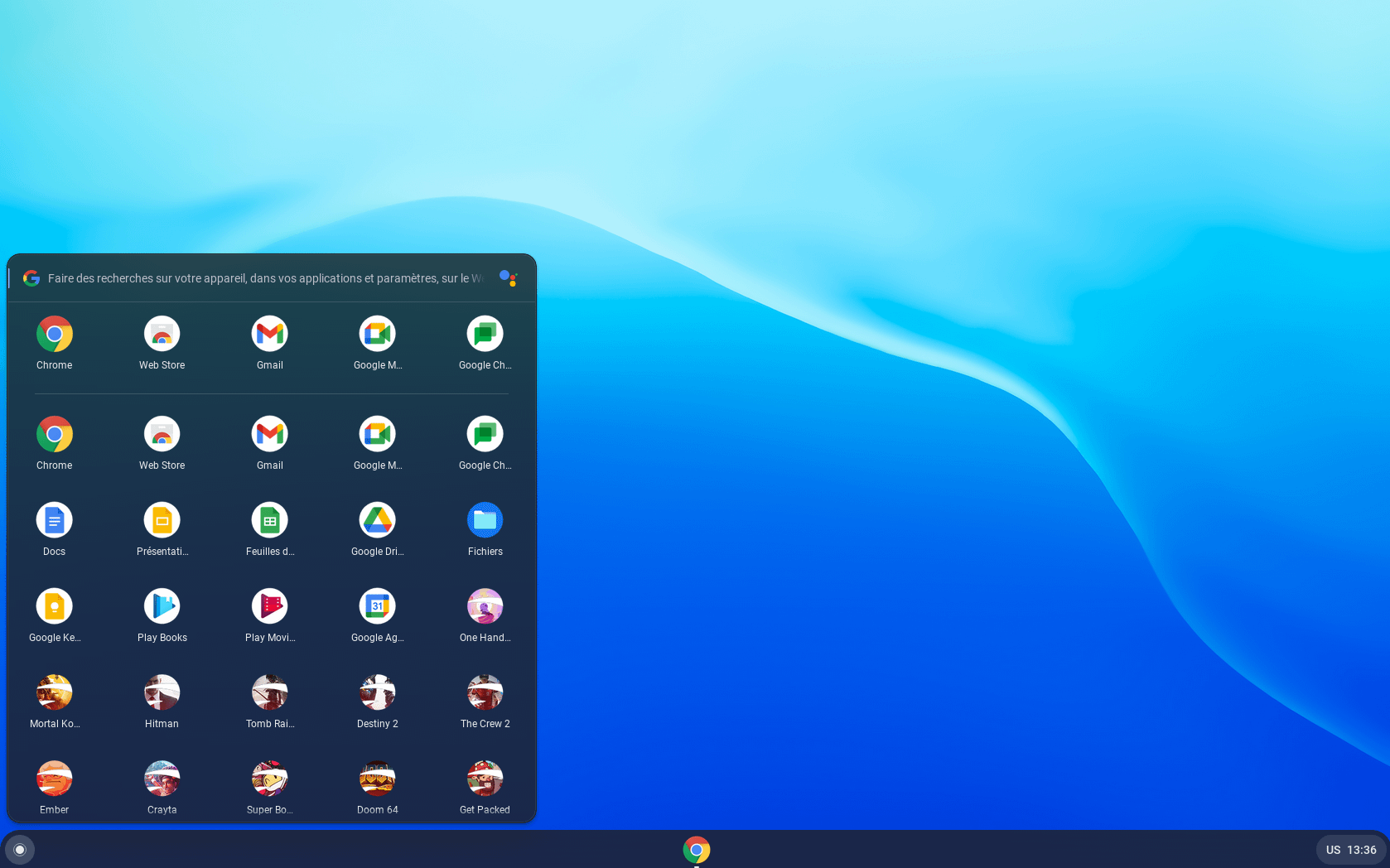Launch the Fichiers app

pyautogui.click(x=485, y=519)
